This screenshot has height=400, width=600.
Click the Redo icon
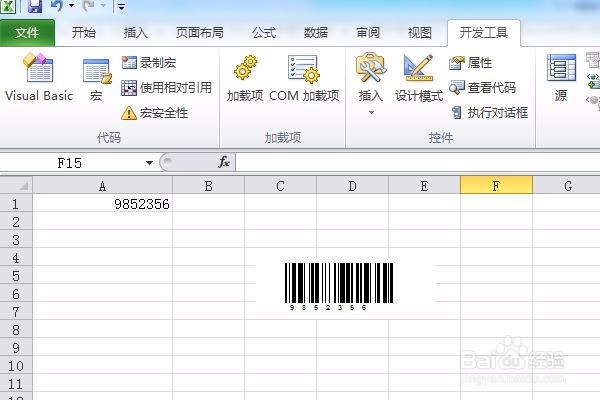(x=89, y=6)
